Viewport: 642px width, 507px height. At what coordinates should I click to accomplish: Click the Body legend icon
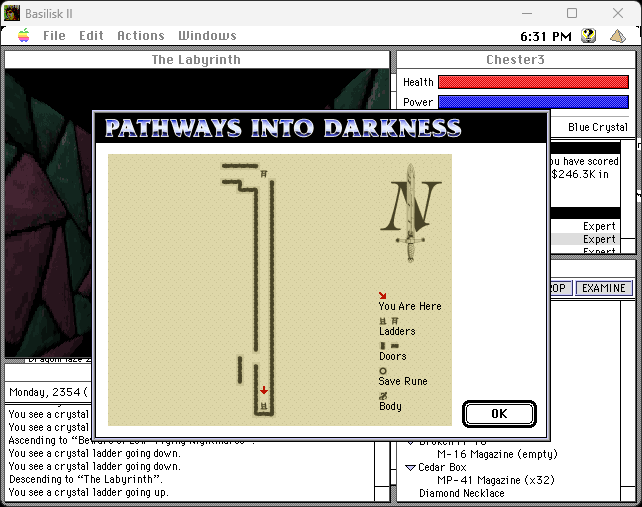coord(383,396)
